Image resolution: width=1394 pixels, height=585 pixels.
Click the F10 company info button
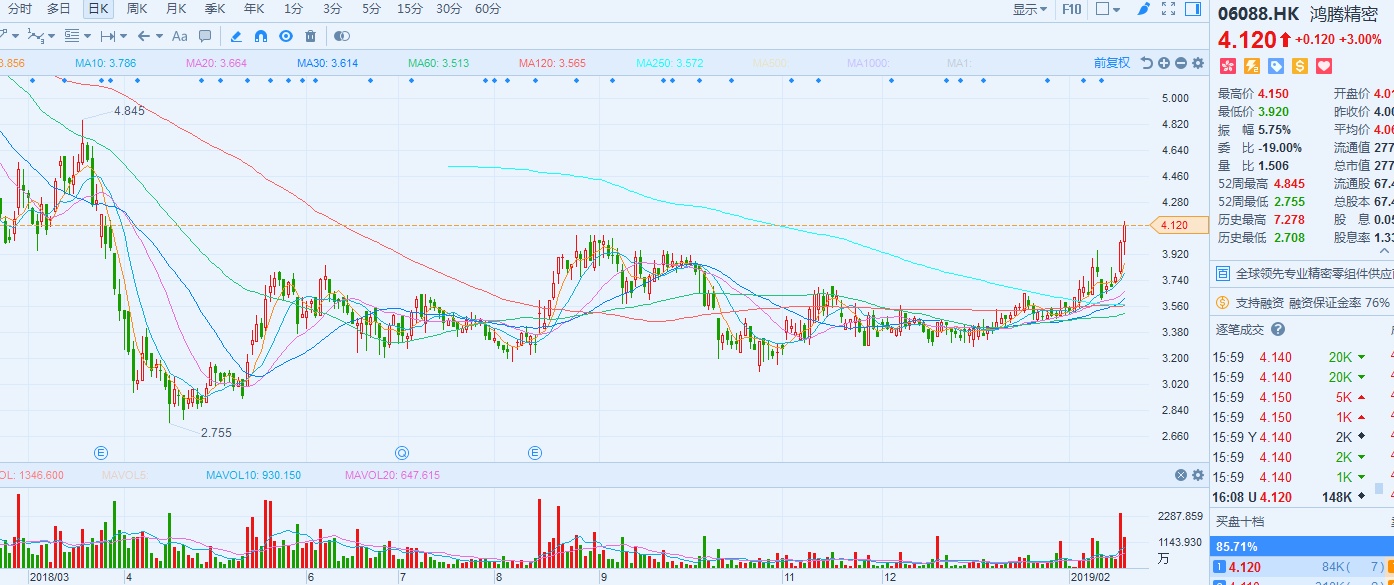1071,9
